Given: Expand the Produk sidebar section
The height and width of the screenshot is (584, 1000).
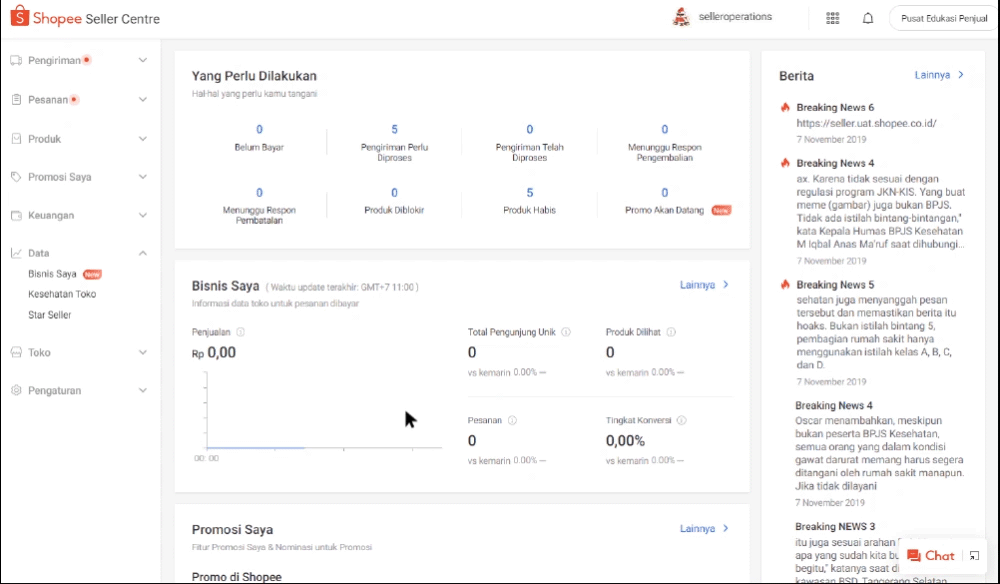Looking at the screenshot, I should [143, 139].
